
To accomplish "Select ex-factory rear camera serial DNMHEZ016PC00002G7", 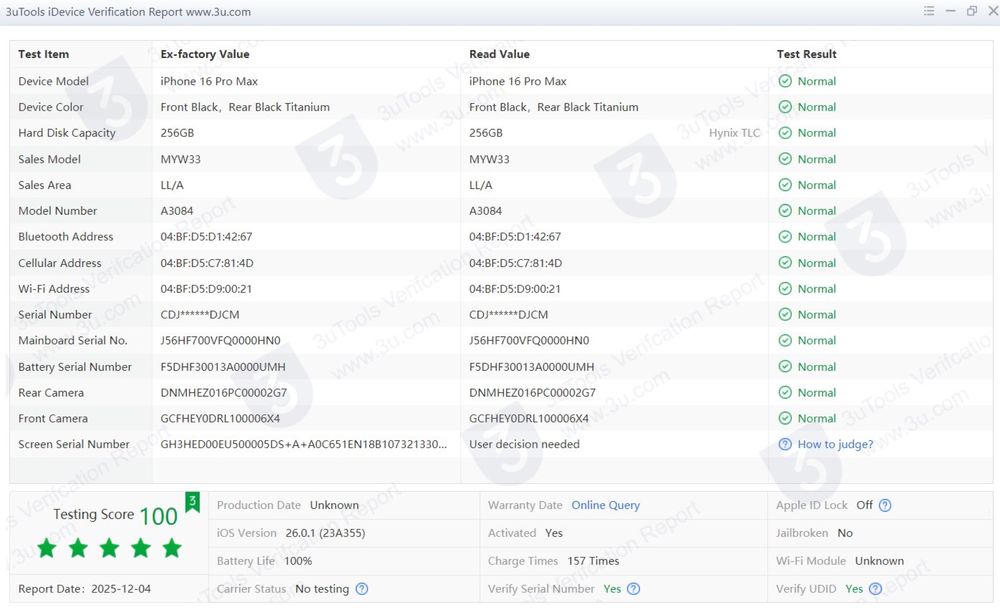I will 224,392.
